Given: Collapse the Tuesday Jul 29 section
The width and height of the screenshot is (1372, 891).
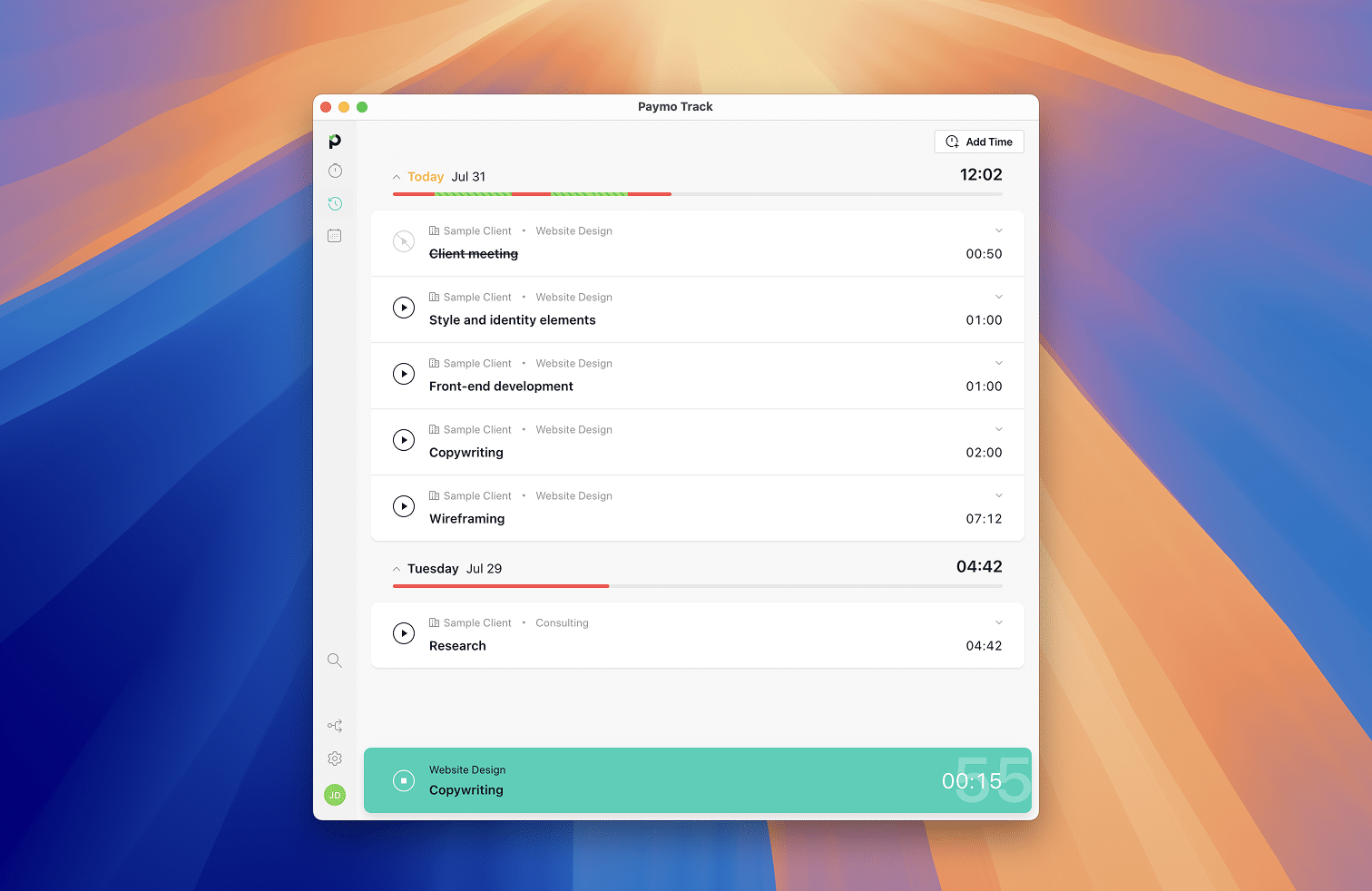Looking at the screenshot, I should (x=397, y=569).
